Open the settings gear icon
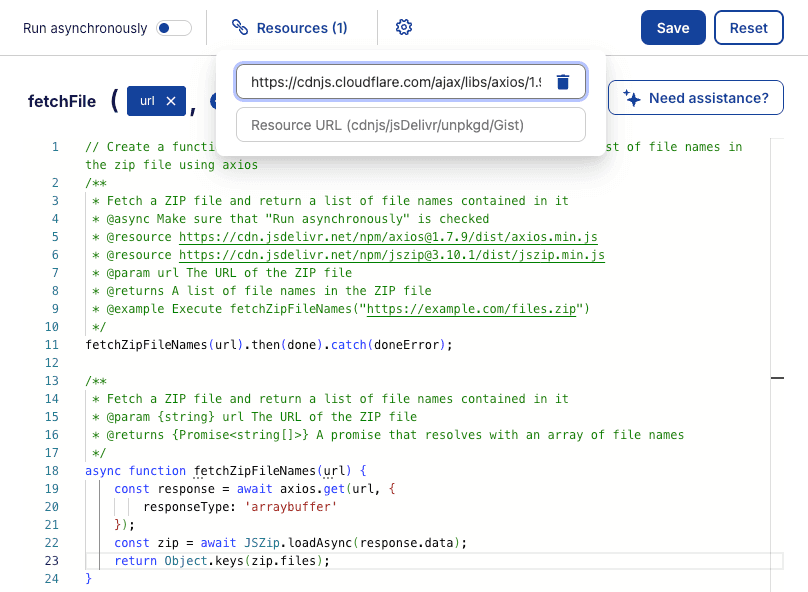The width and height of the screenshot is (808, 592). [404, 28]
